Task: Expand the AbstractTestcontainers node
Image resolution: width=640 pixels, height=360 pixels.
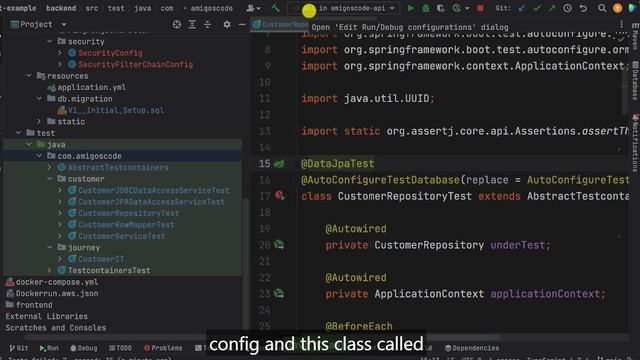Action: click(50, 167)
